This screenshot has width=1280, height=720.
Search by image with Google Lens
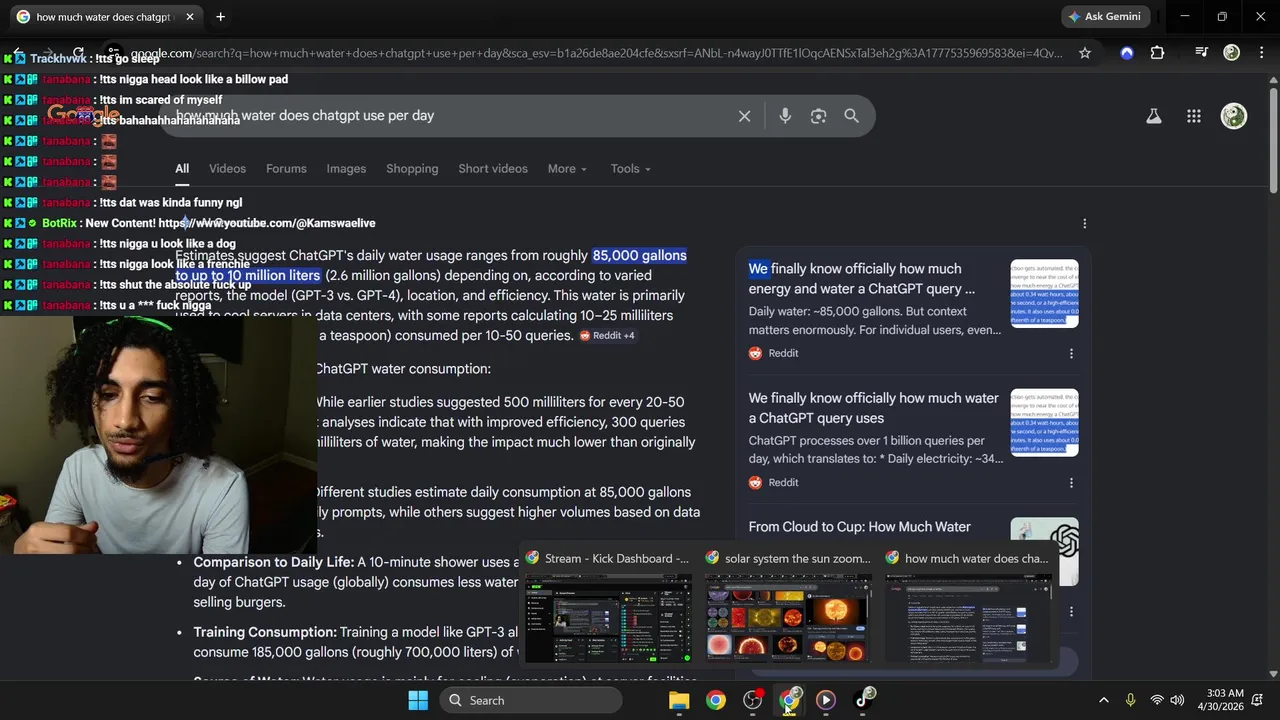818,116
